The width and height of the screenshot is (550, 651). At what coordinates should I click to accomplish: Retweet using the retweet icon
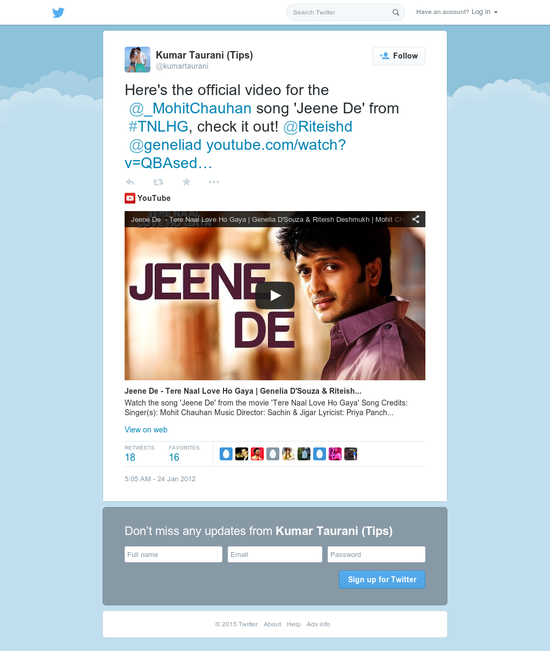(x=158, y=182)
